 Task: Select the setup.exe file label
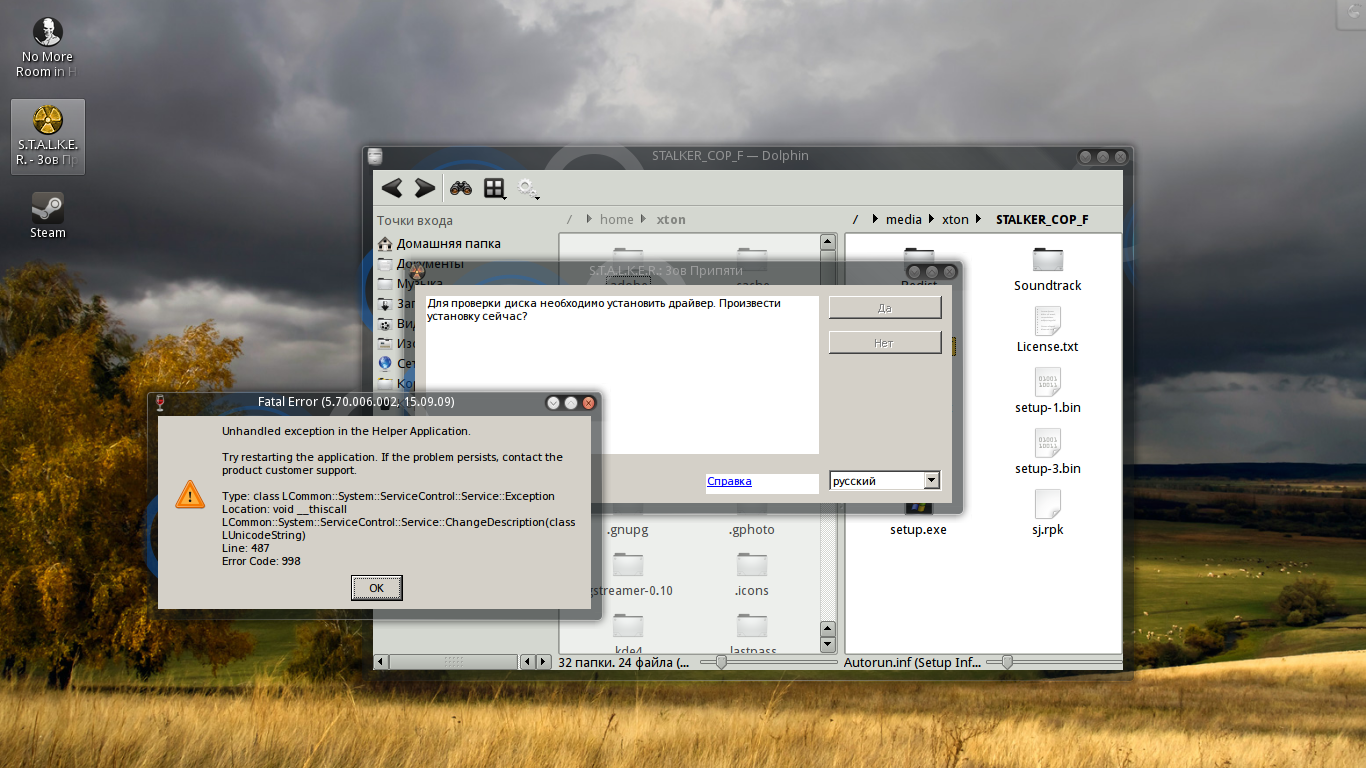pyautogui.click(x=918, y=530)
